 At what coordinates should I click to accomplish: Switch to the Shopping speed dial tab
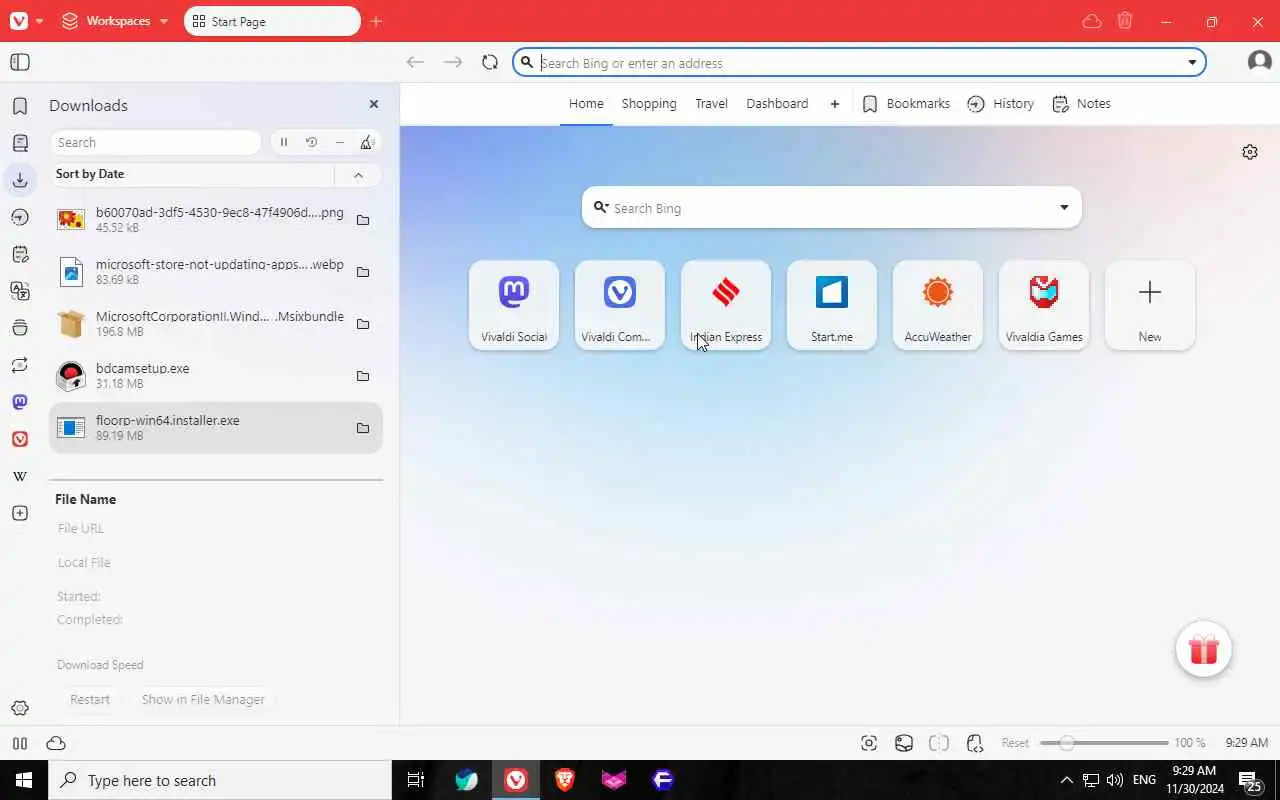point(649,104)
